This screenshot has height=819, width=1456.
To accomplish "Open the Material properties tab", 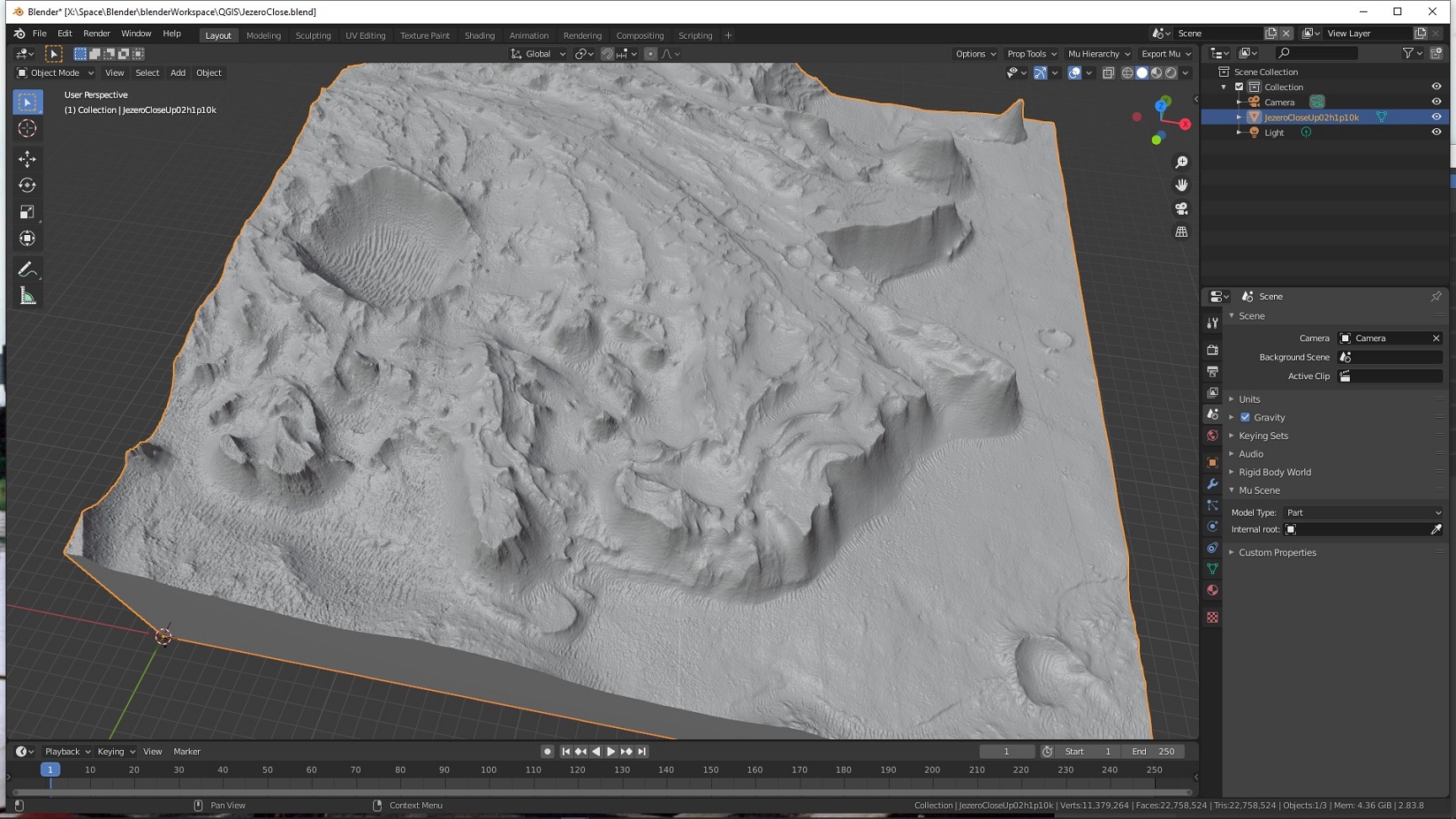I will [x=1212, y=591].
